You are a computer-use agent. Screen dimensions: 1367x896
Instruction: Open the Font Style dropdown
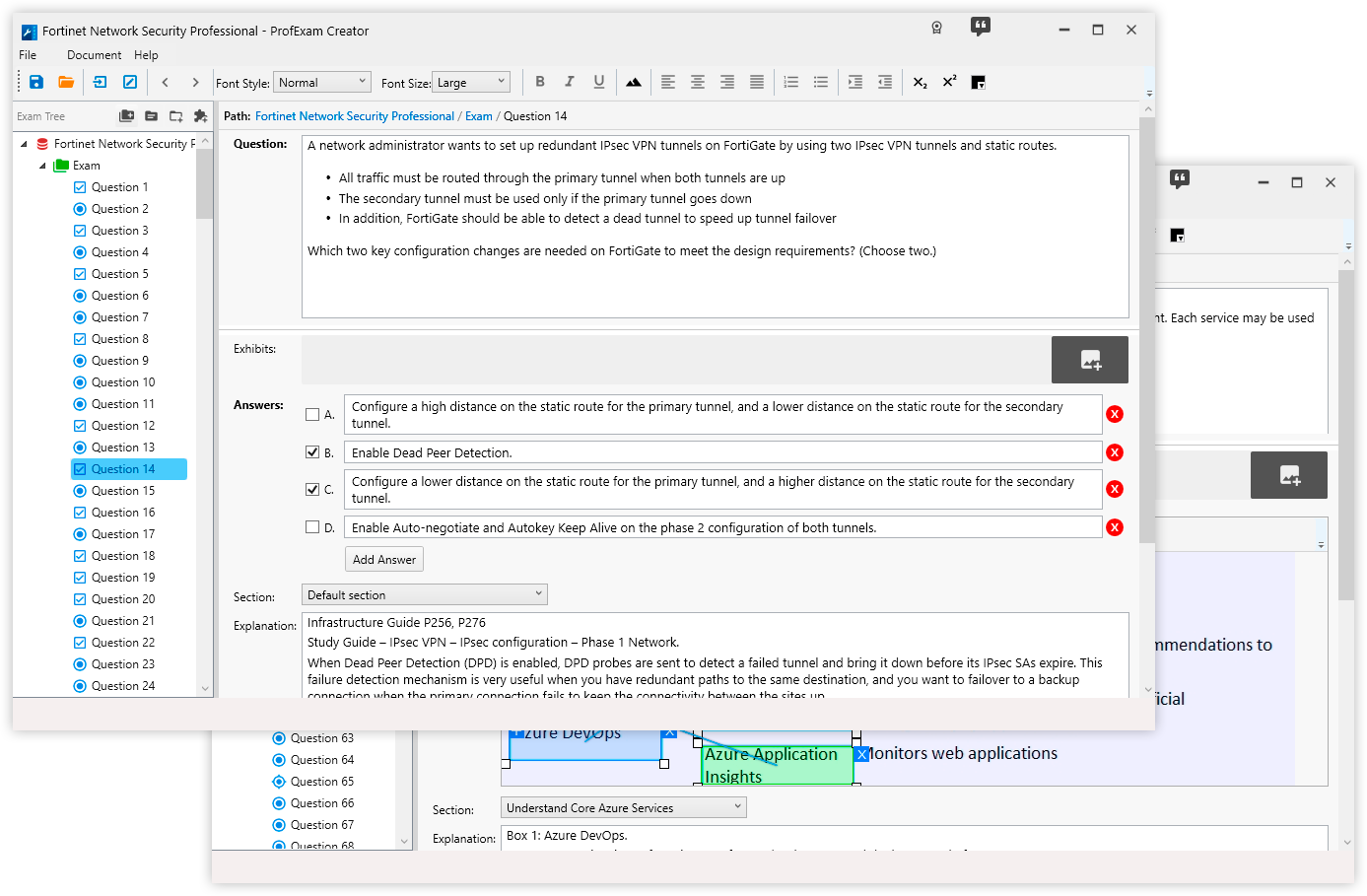click(x=322, y=82)
